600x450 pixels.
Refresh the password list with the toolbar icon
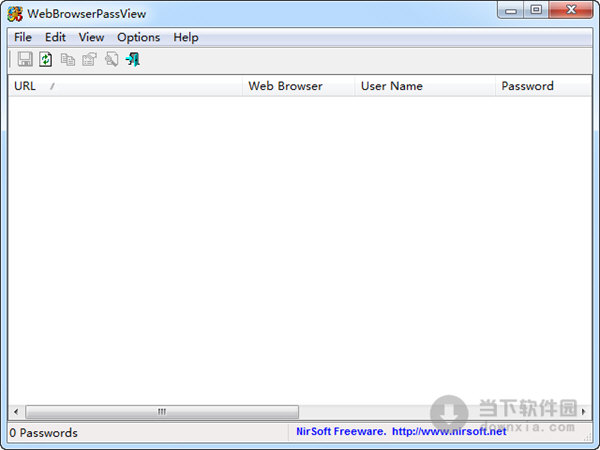(x=46, y=59)
